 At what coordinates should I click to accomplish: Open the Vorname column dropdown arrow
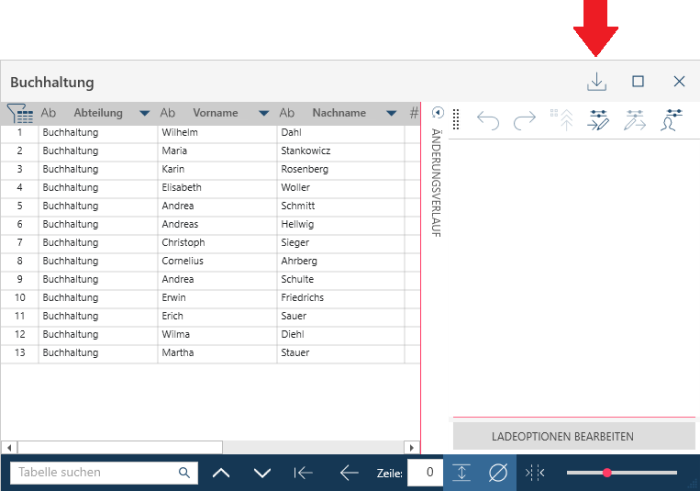pos(264,114)
